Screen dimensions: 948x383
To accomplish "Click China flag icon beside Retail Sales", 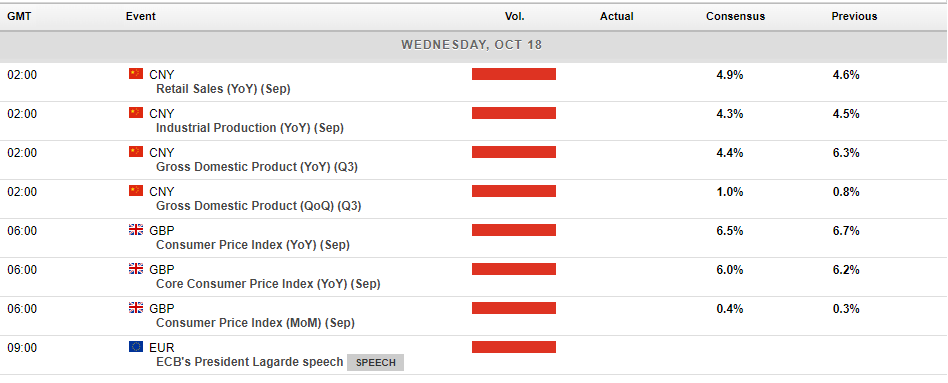I will coord(136,74).
